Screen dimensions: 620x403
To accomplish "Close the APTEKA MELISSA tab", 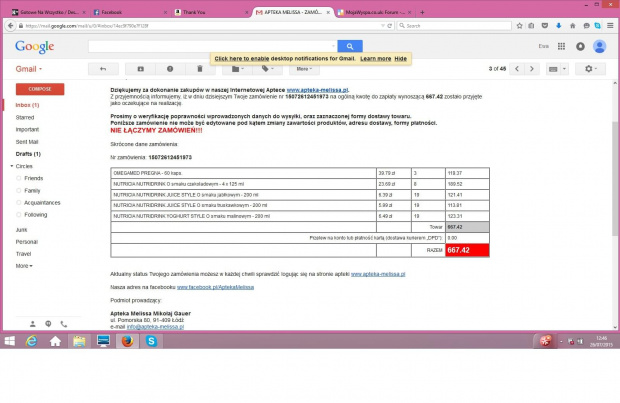I will 328,13.
